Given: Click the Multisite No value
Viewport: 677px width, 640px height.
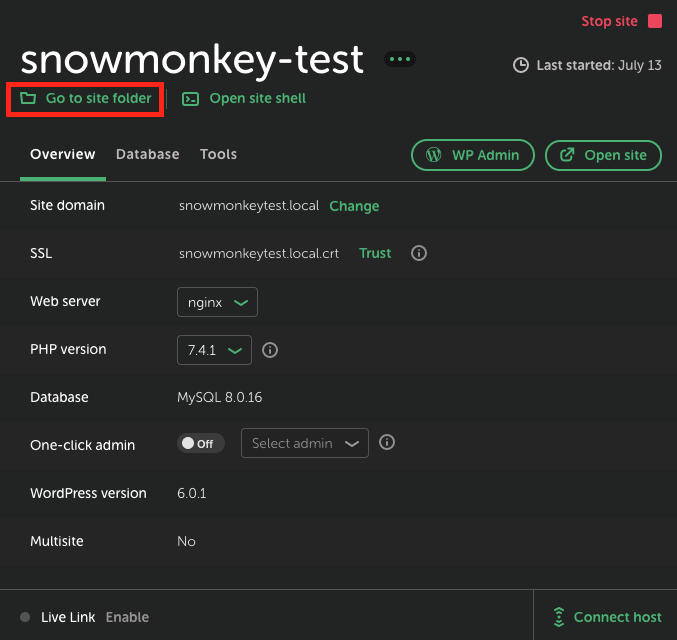Looking at the screenshot, I should pyautogui.click(x=186, y=541).
